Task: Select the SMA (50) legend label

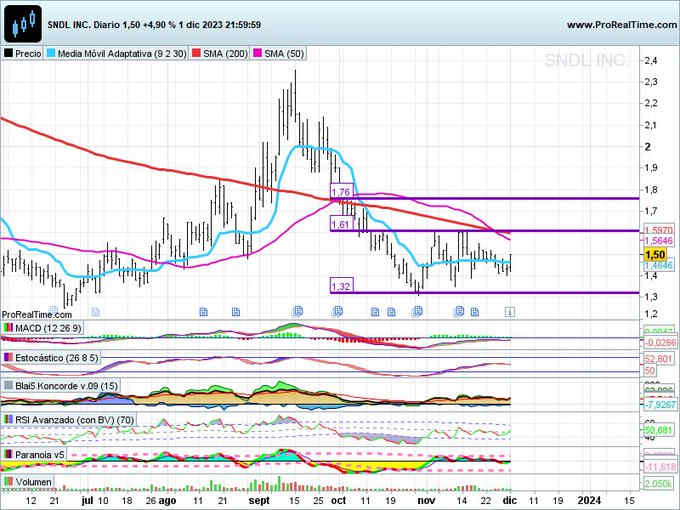Action: click(284, 54)
